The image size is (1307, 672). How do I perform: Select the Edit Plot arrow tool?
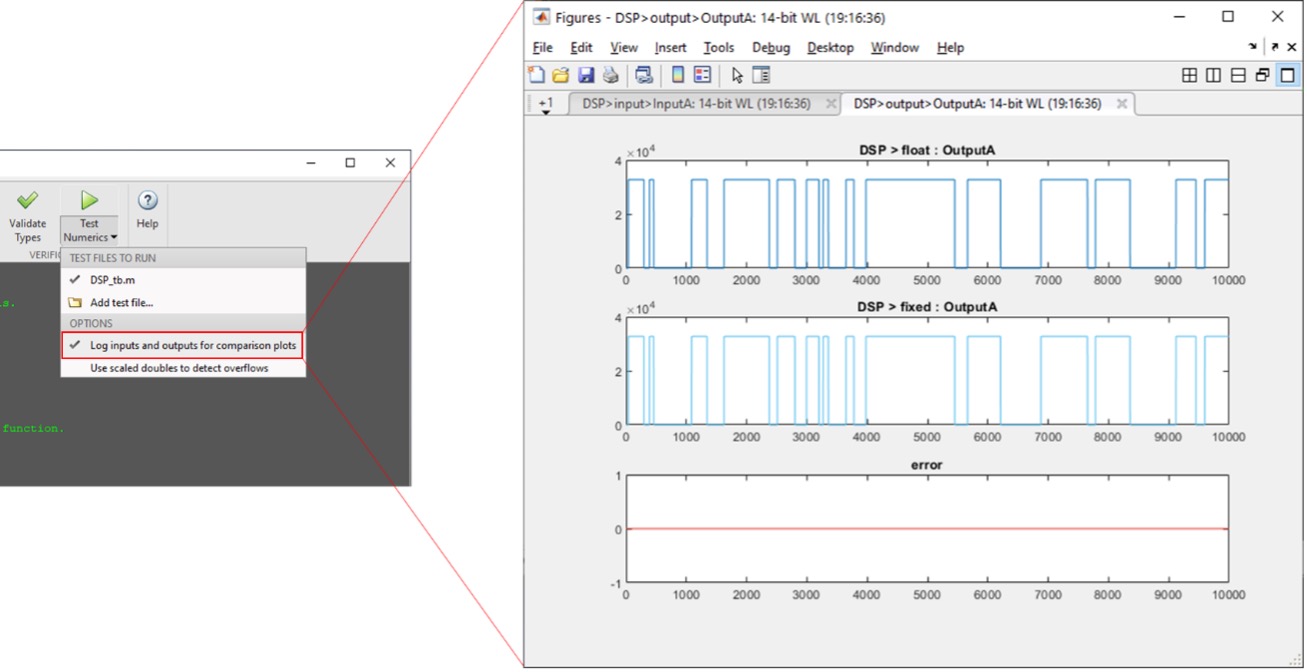pyautogui.click(x=737, y=75)
